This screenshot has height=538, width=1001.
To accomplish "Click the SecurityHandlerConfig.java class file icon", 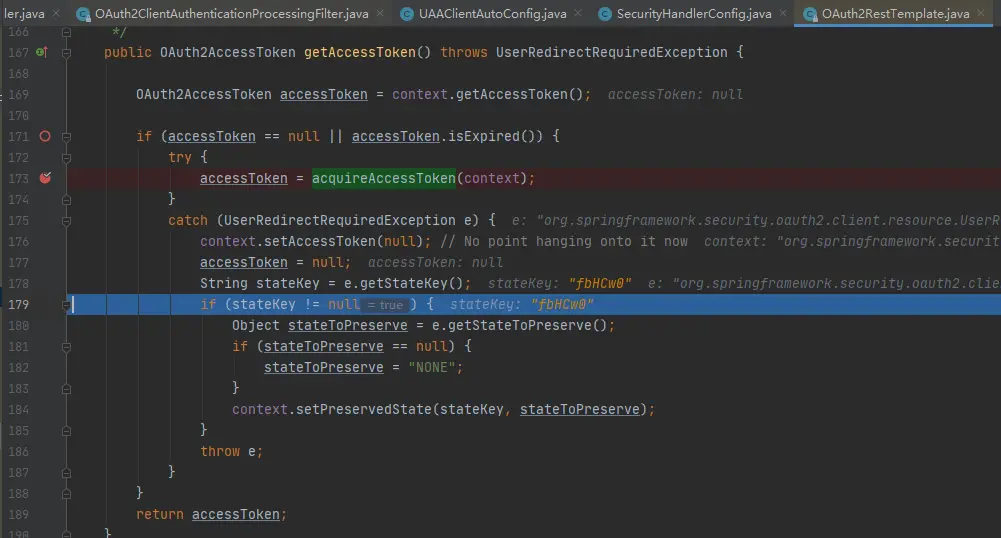I will click(605, 14).
